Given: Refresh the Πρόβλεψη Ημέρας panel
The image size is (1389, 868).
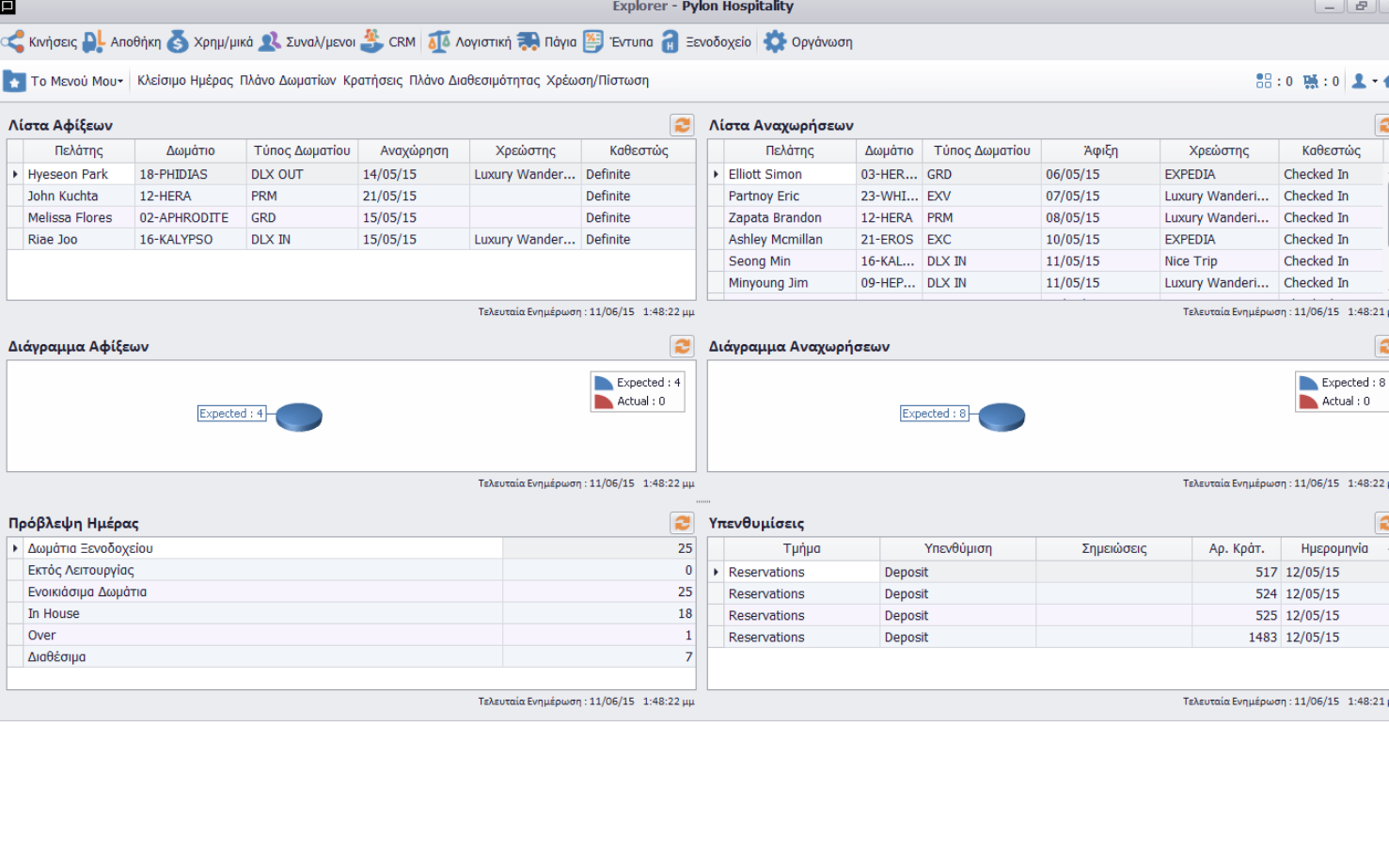Looking at the screenshot, I should click(682, 523).
